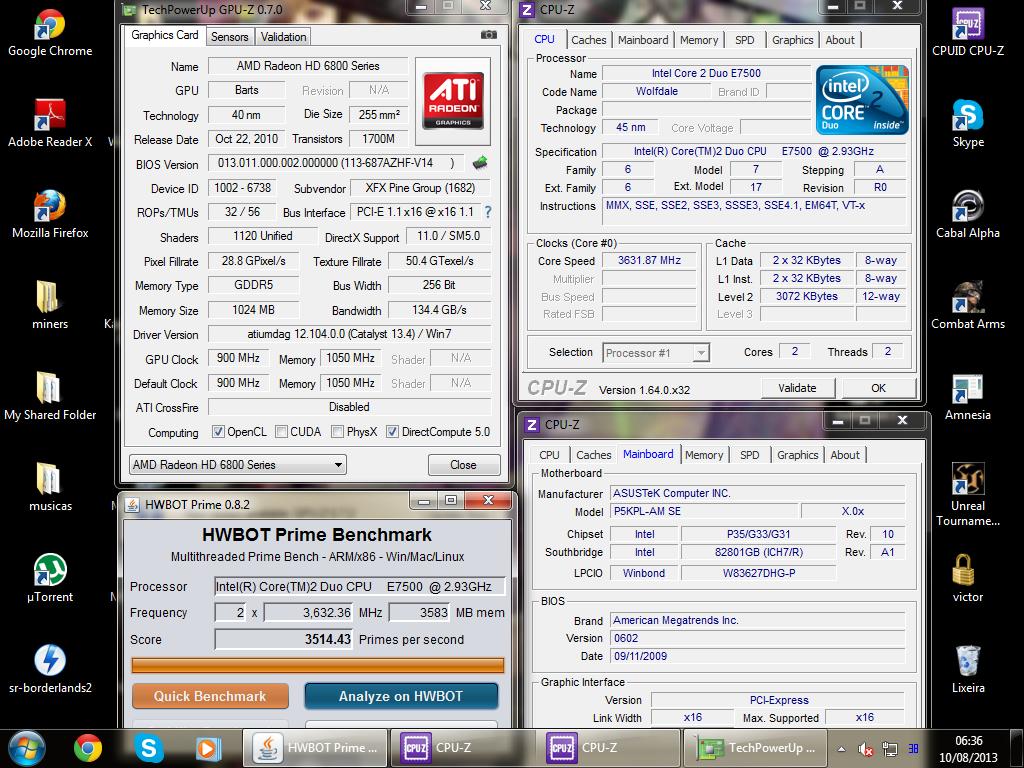Viewport: 1024px width, 768px height.
Task: Click the CPU-Z OK button
Action: pyautogui.click(x=878, y=388)
